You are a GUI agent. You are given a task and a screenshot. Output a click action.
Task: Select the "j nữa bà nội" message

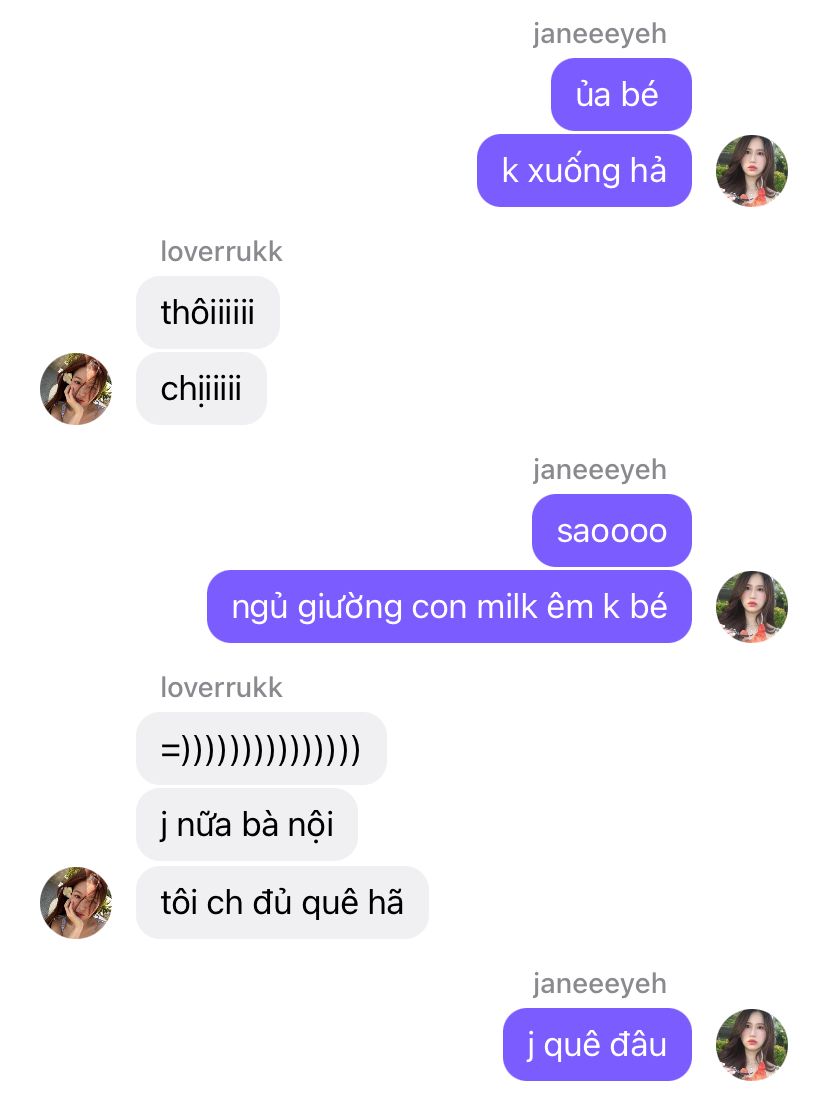point(247,825)
